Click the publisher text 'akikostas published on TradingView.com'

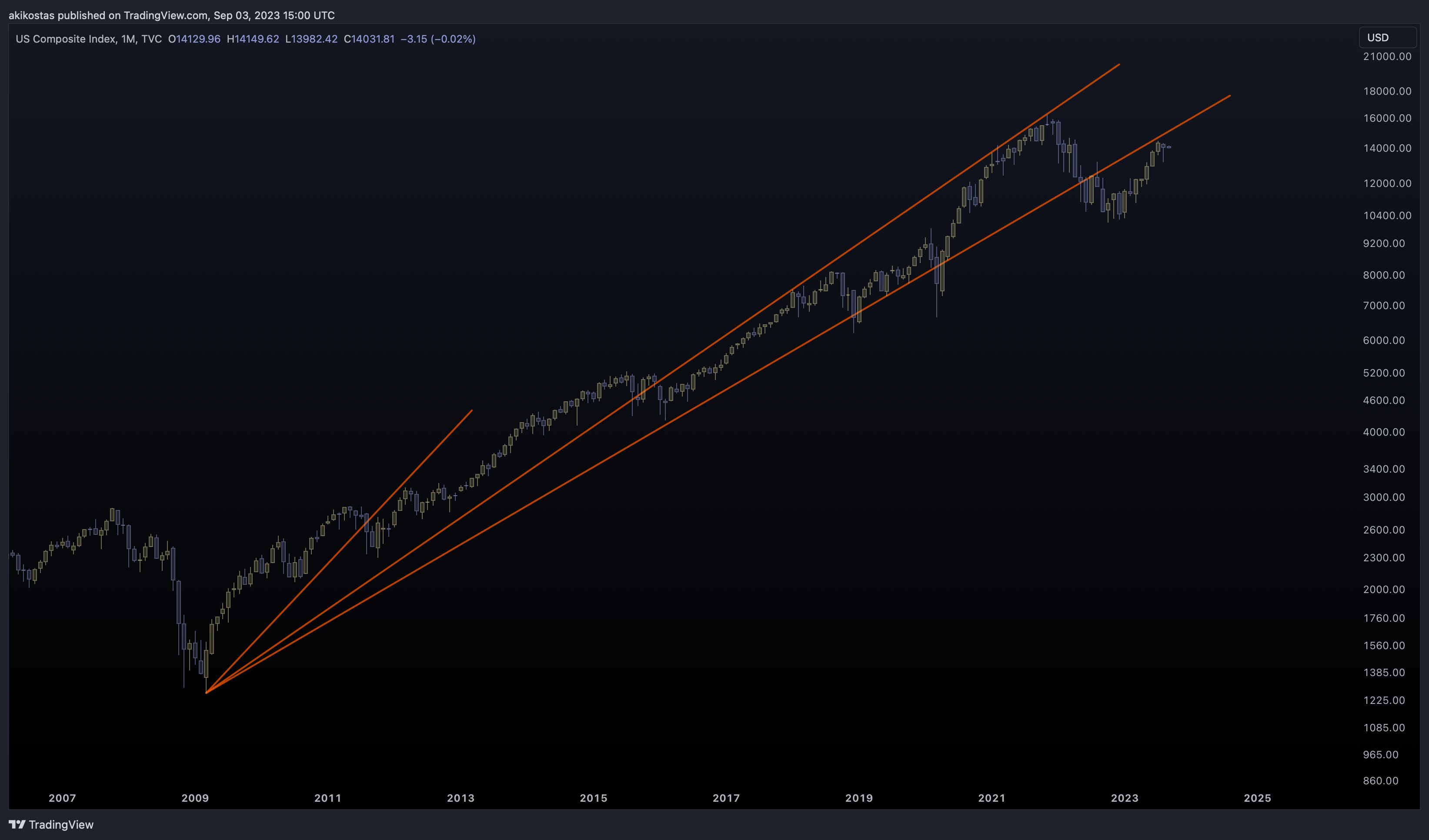coord(108,15)
